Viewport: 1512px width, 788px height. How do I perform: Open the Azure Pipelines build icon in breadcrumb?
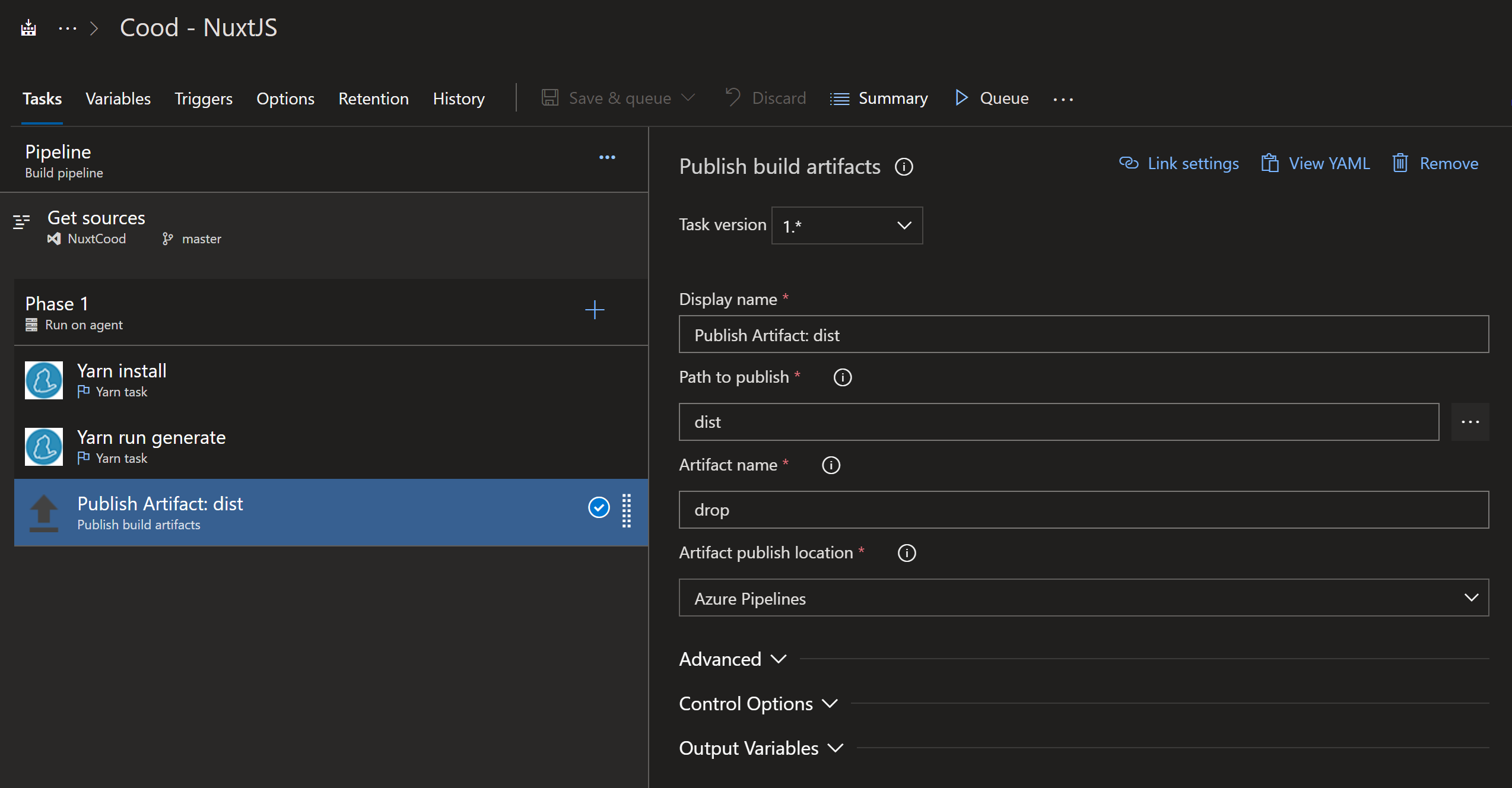(28, 28)
